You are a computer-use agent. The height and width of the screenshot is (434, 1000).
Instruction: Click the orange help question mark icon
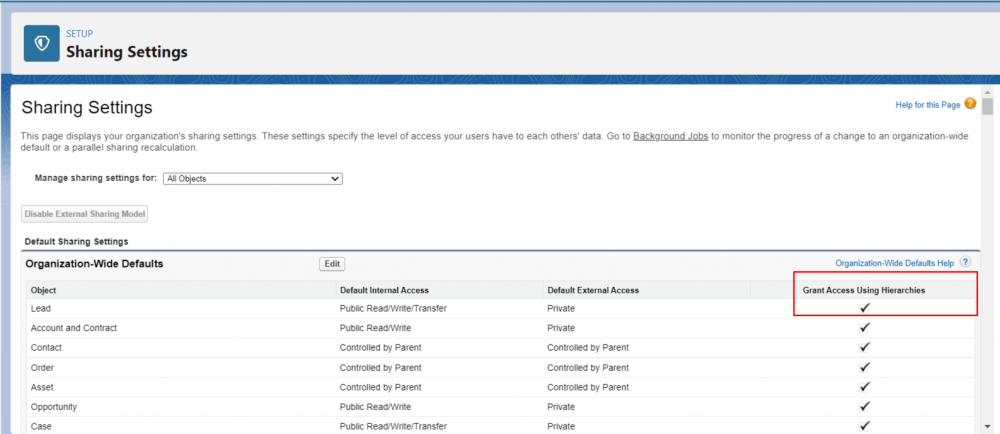coord(970,103)
